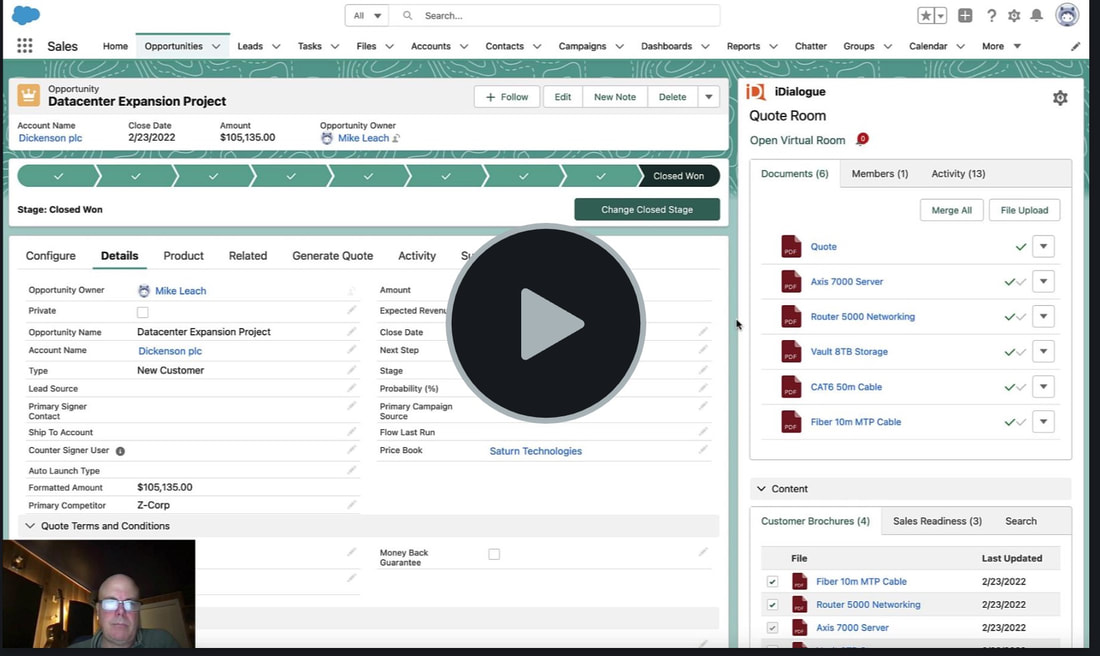Edit the Price Book field pencil

[x=703, y=450]
